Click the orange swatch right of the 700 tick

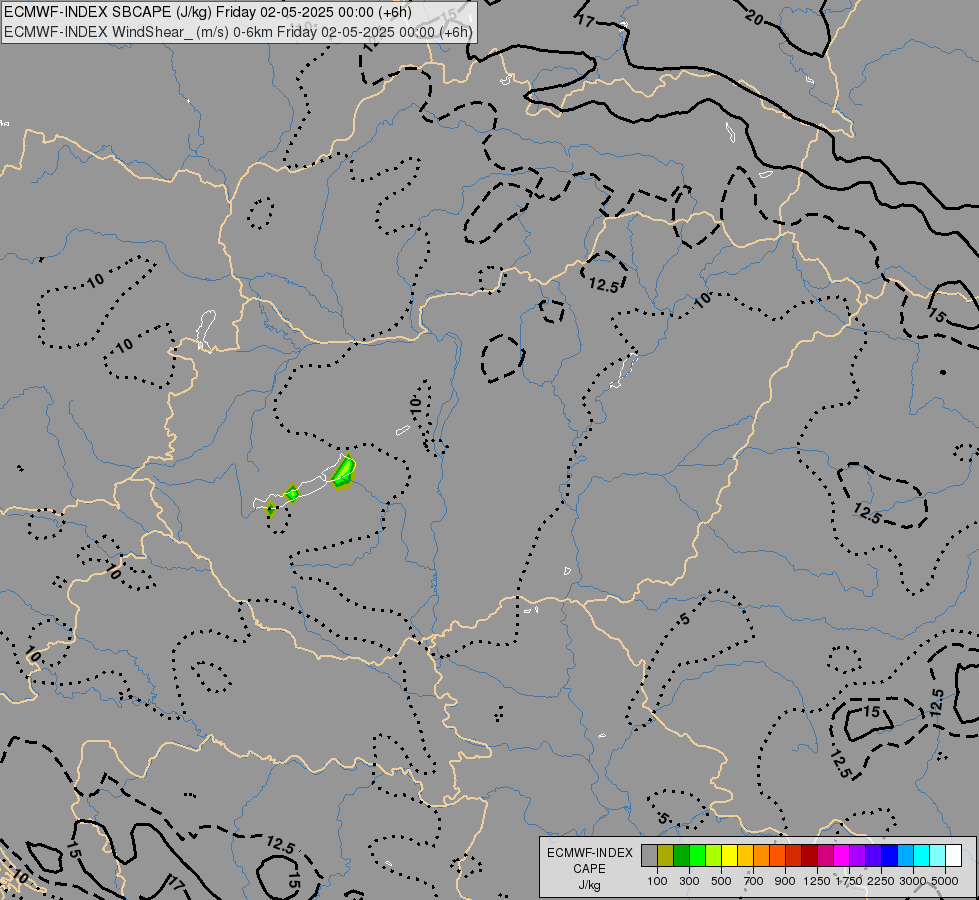pos(762,856)
